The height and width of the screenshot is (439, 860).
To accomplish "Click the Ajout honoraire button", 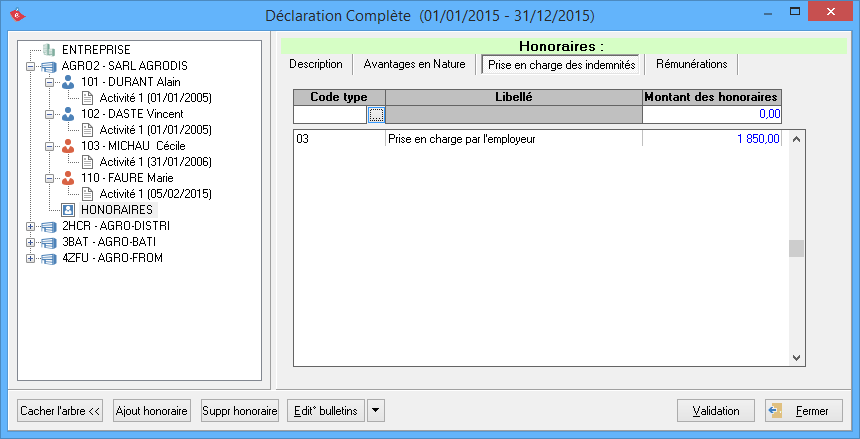I will [152, 411].
